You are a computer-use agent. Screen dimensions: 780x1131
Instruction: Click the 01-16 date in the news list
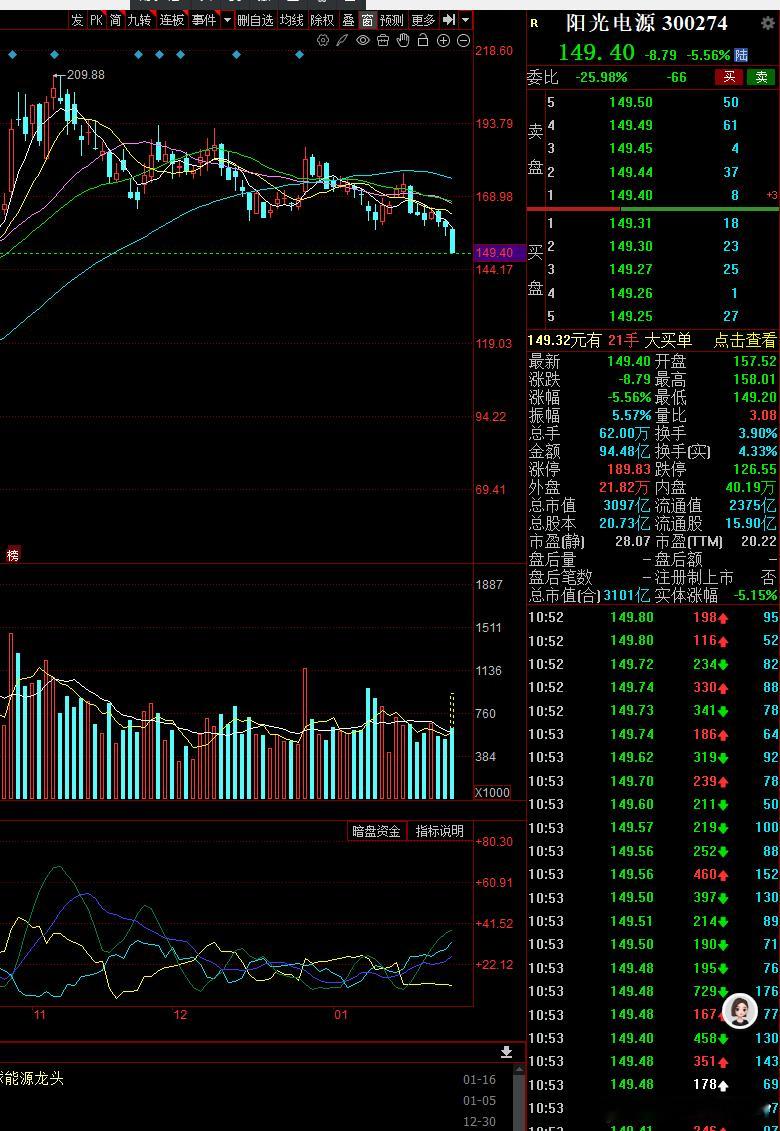479,1080
